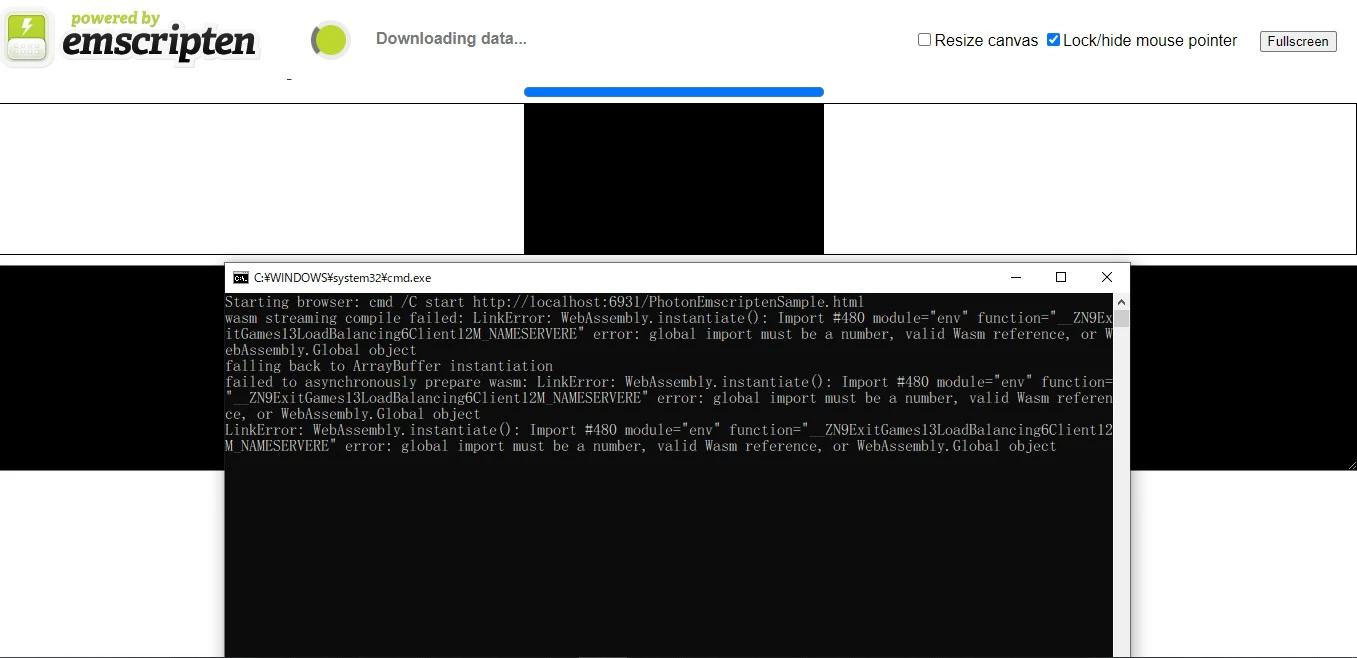Enable the Resize canvas checkbox
The image size is (1357, 658).
925,40
